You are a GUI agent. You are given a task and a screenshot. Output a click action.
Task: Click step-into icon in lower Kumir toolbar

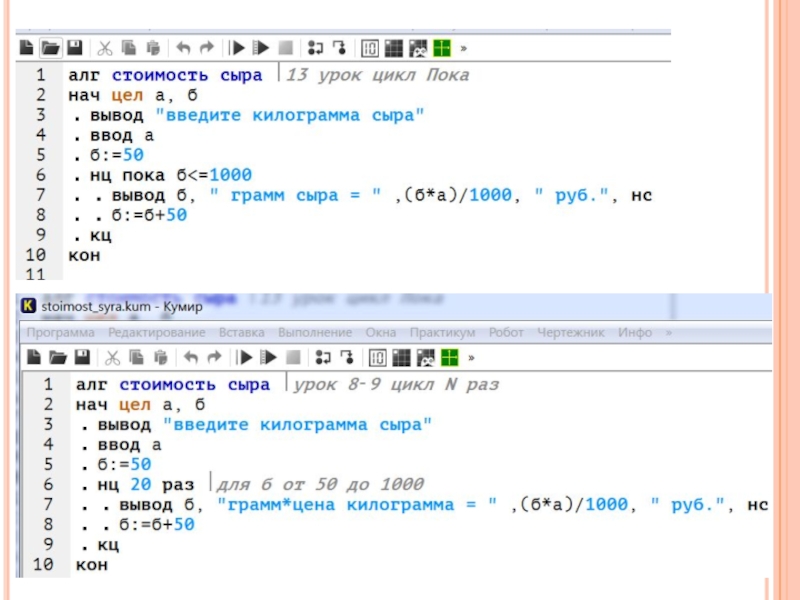click(323, 357)
